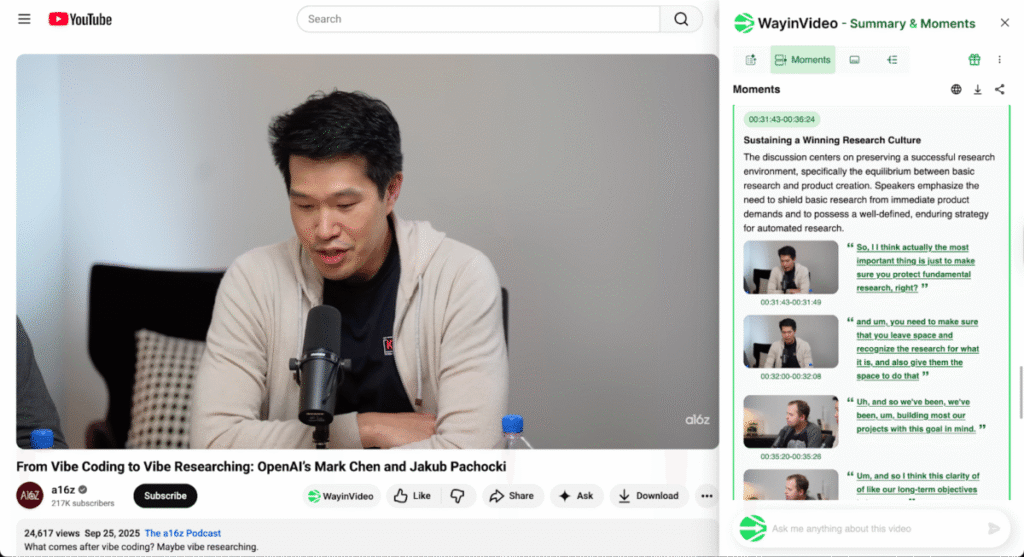Click the globe language icon in Moments
The image size is (1024, 557).
[956, 90]
